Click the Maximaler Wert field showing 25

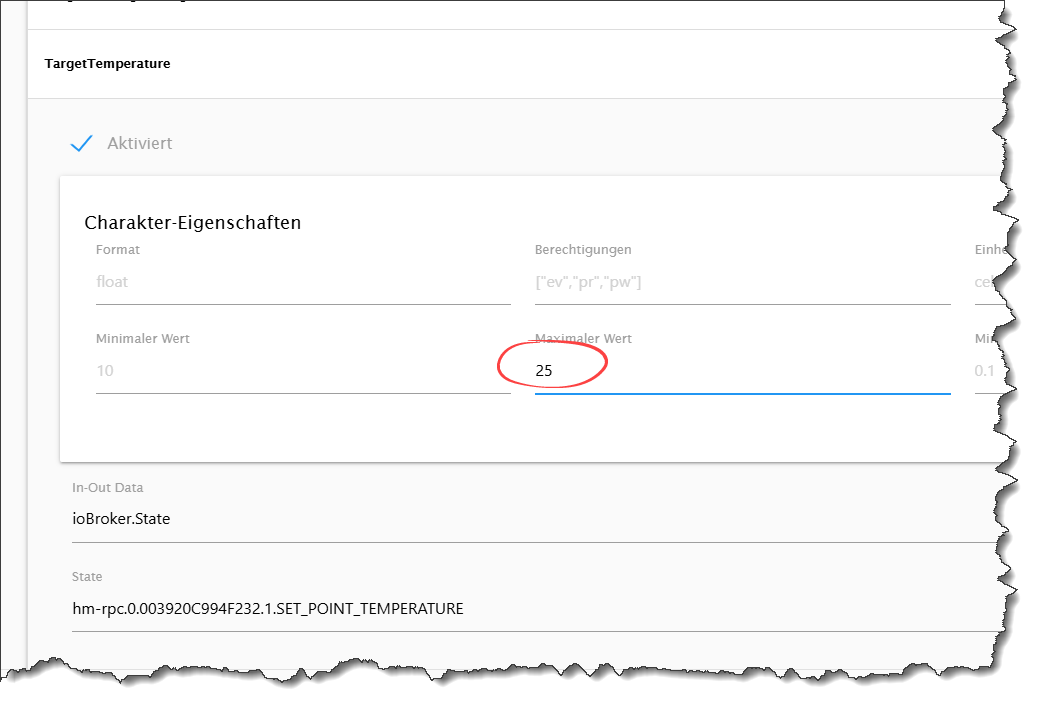tap(741, 371)
